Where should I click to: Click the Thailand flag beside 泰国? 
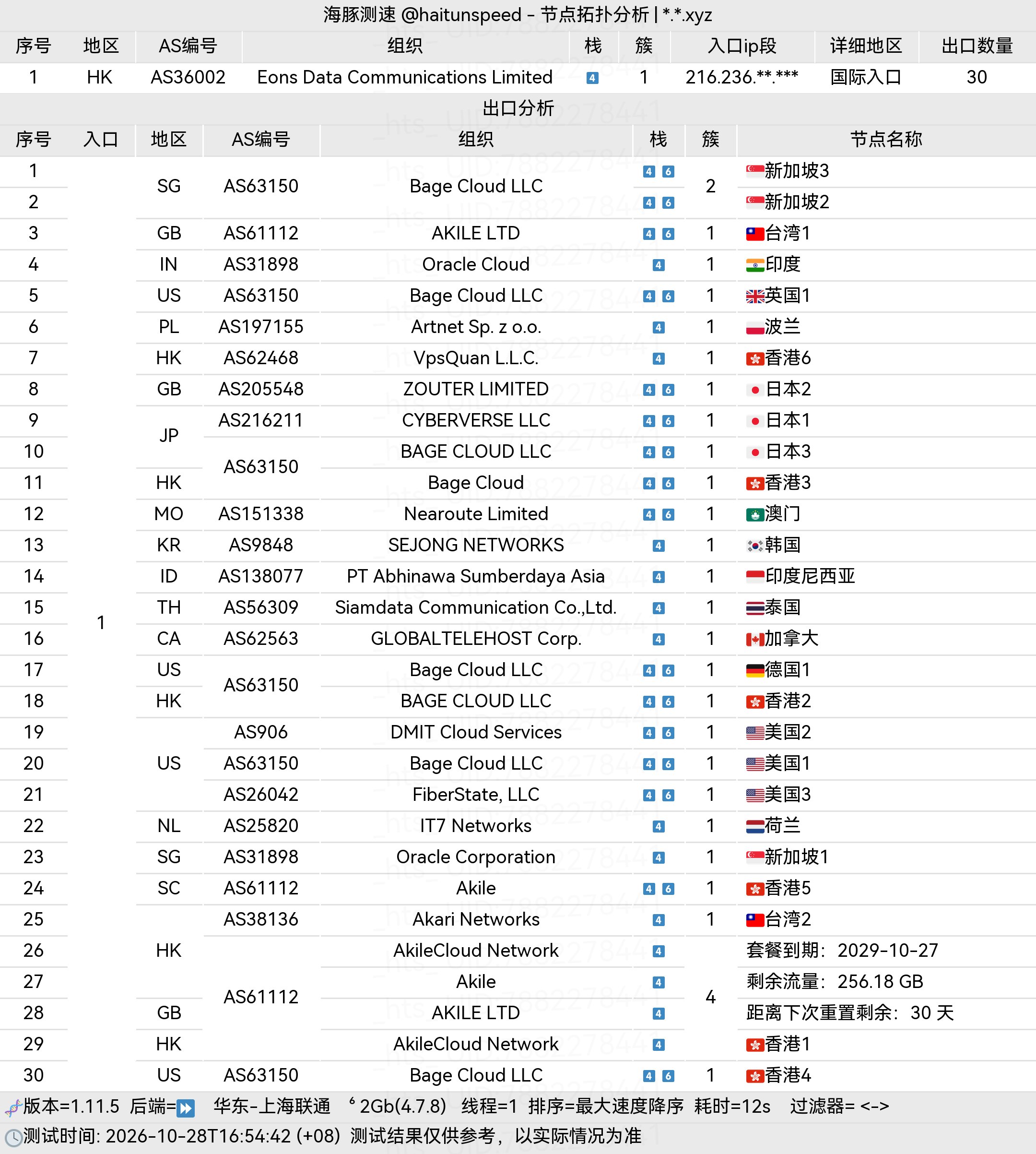click(755, 608)
